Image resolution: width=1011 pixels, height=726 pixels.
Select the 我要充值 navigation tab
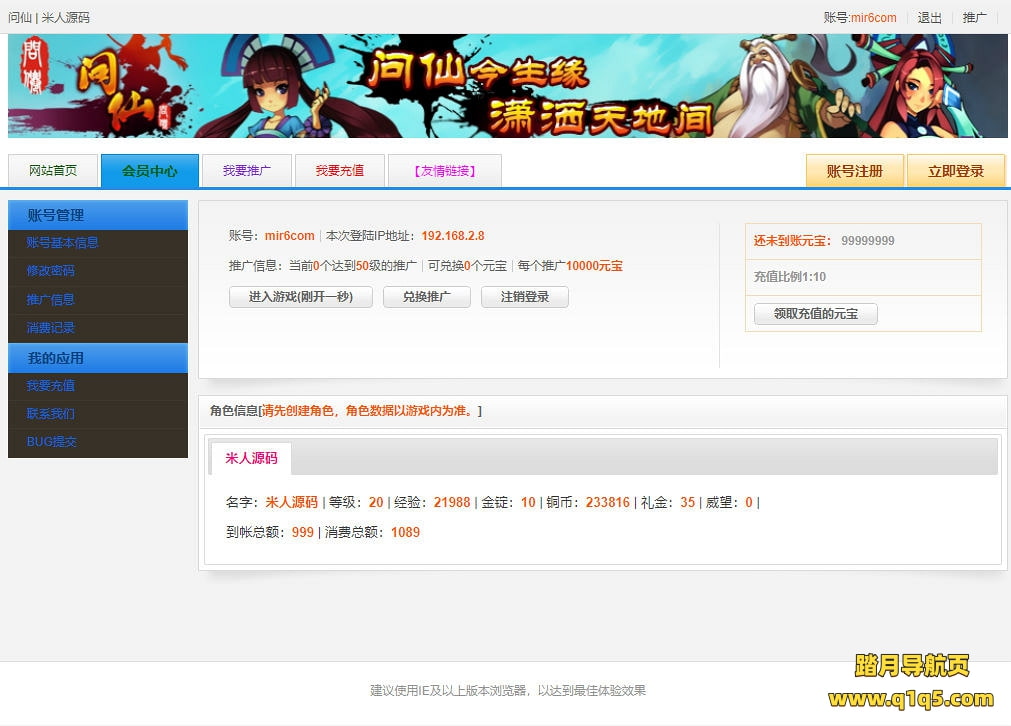340,171
